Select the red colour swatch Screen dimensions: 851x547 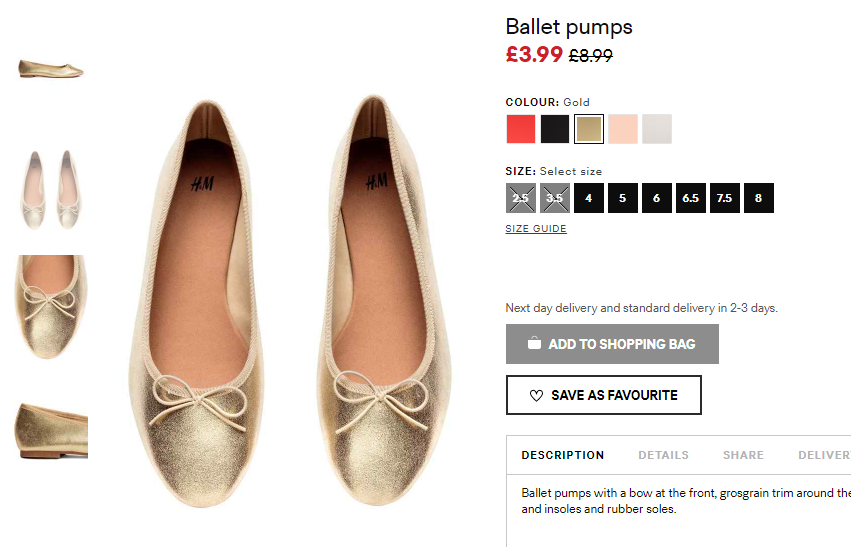521,129
